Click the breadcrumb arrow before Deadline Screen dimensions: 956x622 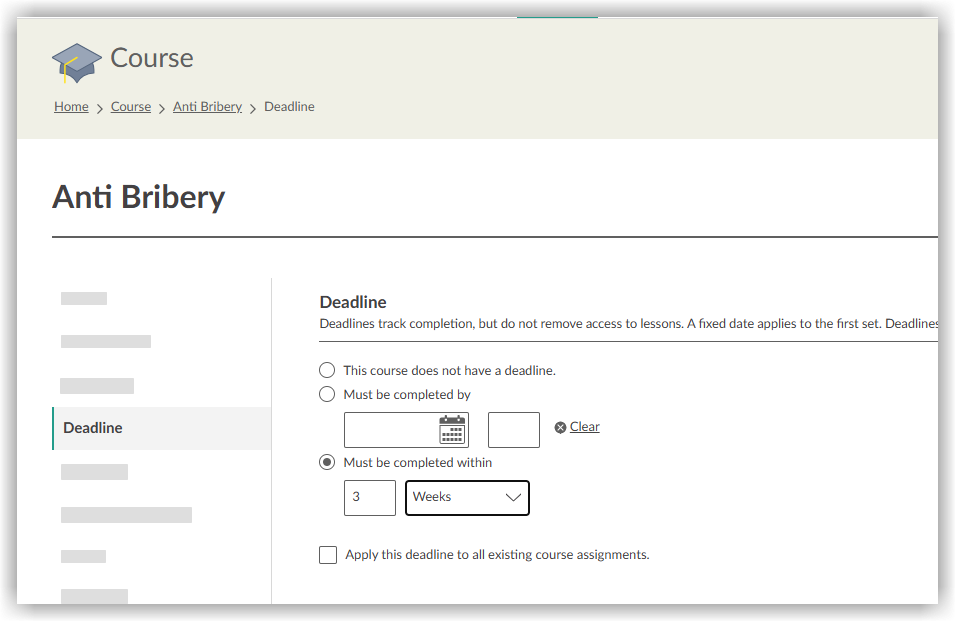253,108
